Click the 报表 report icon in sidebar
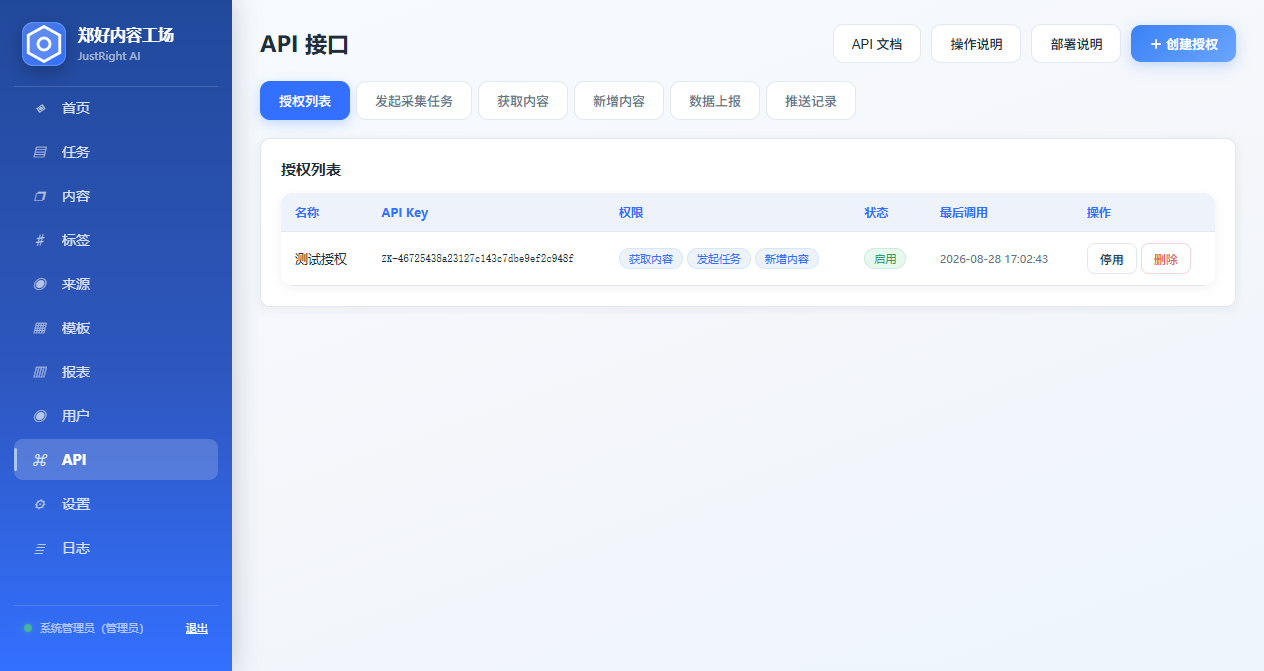 point(40,372)
